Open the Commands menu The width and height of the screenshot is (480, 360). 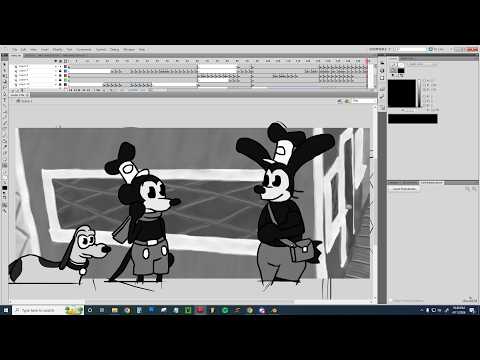point(84,49)
